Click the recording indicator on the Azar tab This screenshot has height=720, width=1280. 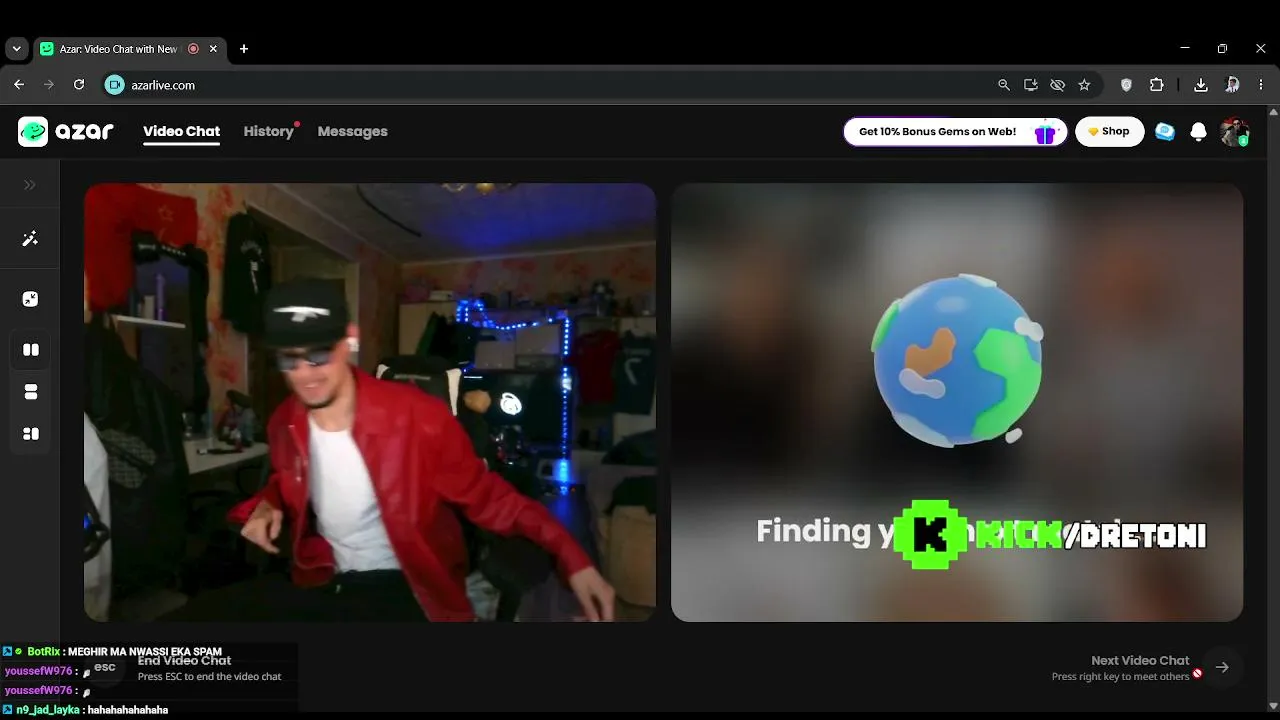193,48
